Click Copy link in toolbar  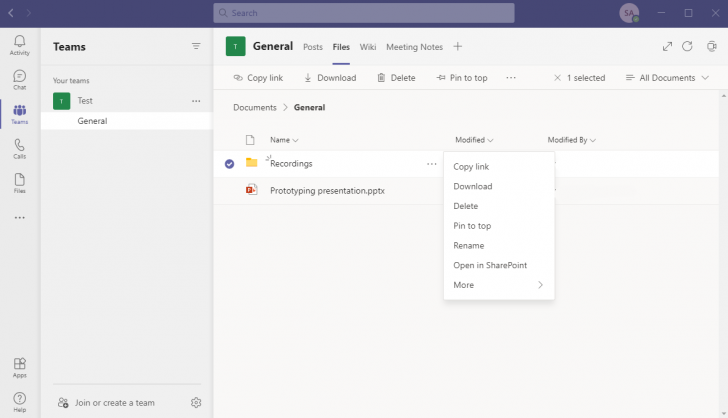click(258, 78)
